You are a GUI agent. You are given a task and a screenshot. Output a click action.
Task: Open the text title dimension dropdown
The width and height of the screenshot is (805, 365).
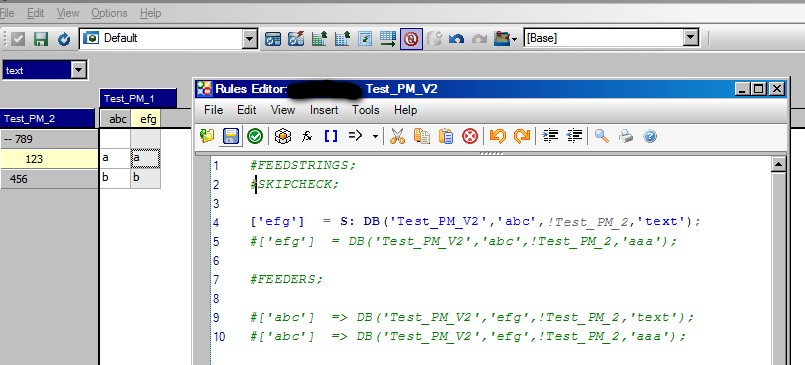79,70
